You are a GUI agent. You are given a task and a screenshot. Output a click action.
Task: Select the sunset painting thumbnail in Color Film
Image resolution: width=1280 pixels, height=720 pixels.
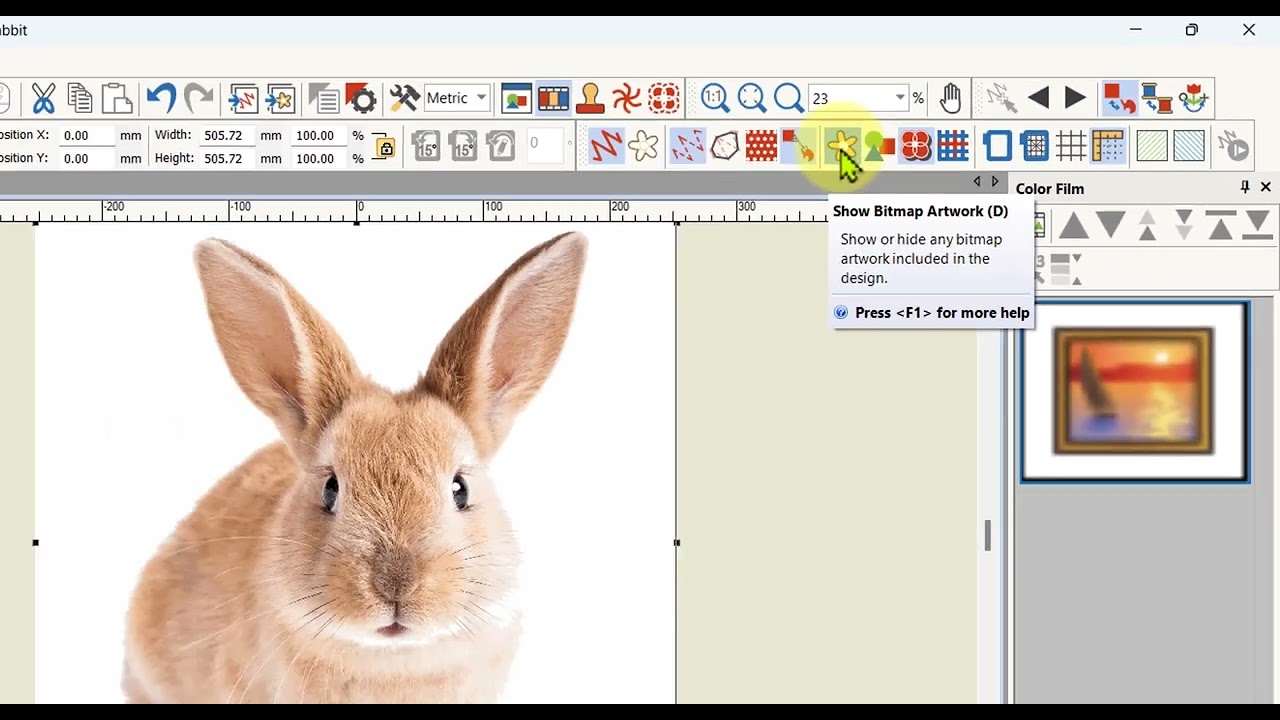coord(1134,392)
